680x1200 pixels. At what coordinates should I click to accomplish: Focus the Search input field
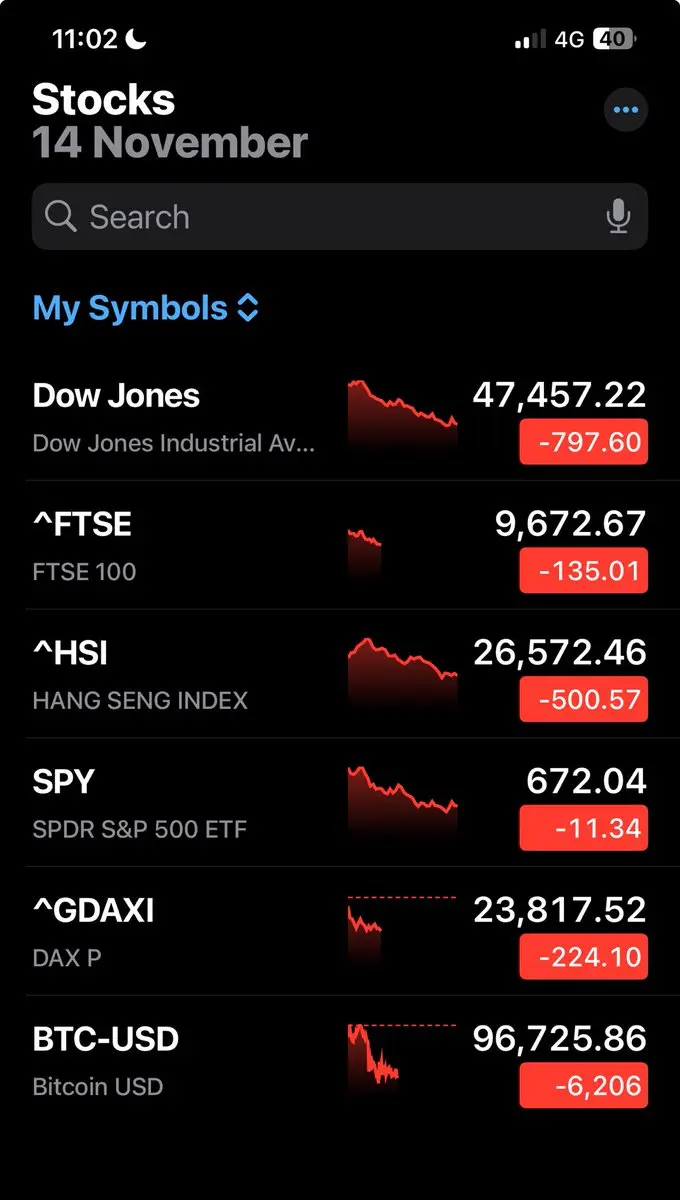point(330,216)
